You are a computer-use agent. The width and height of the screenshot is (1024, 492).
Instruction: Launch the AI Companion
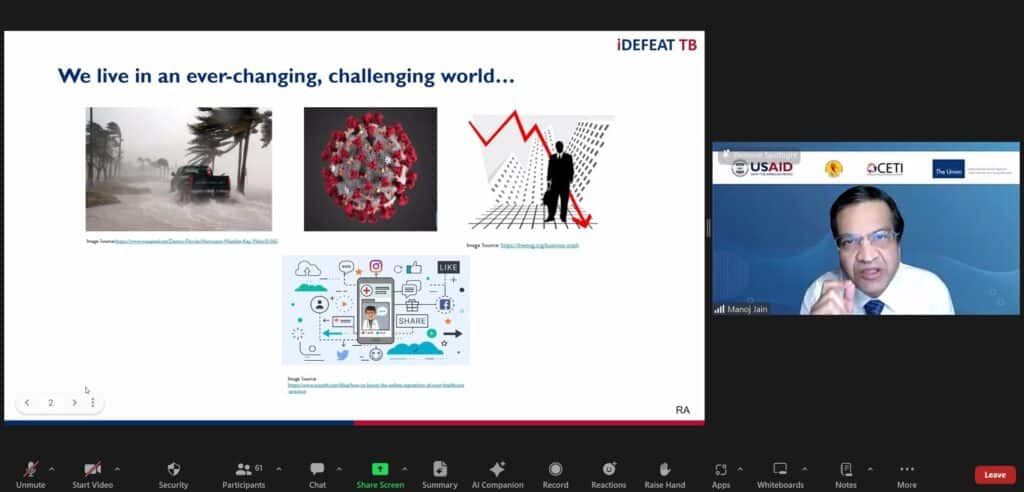(497, 474)
